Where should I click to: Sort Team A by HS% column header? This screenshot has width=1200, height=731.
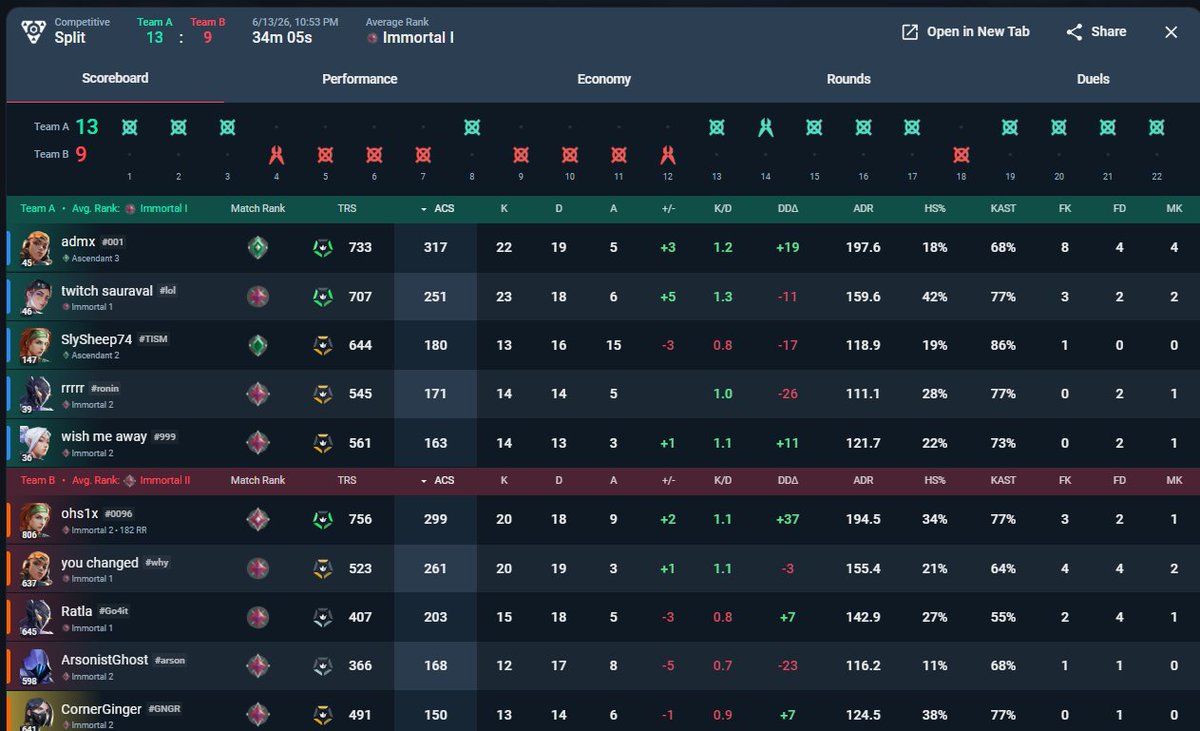(935, 208)
